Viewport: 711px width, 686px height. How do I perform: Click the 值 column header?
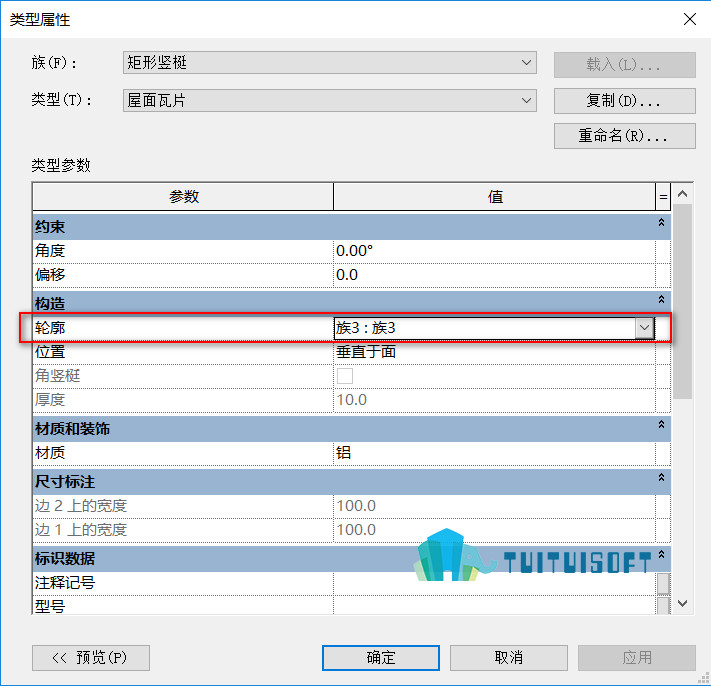[x=495, y=197]
